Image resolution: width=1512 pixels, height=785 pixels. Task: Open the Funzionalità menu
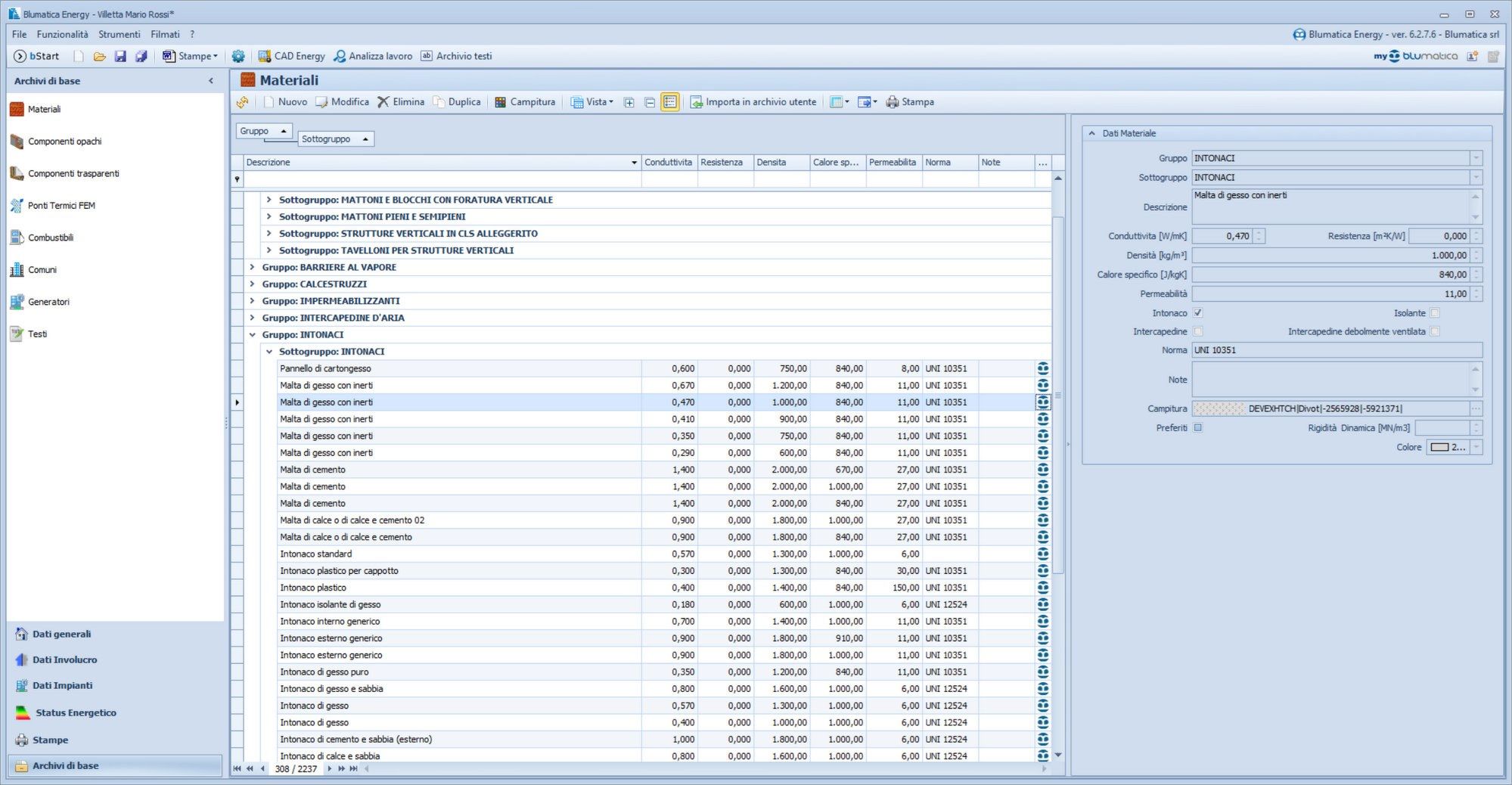pyautogui.click(x=62, y=34)
